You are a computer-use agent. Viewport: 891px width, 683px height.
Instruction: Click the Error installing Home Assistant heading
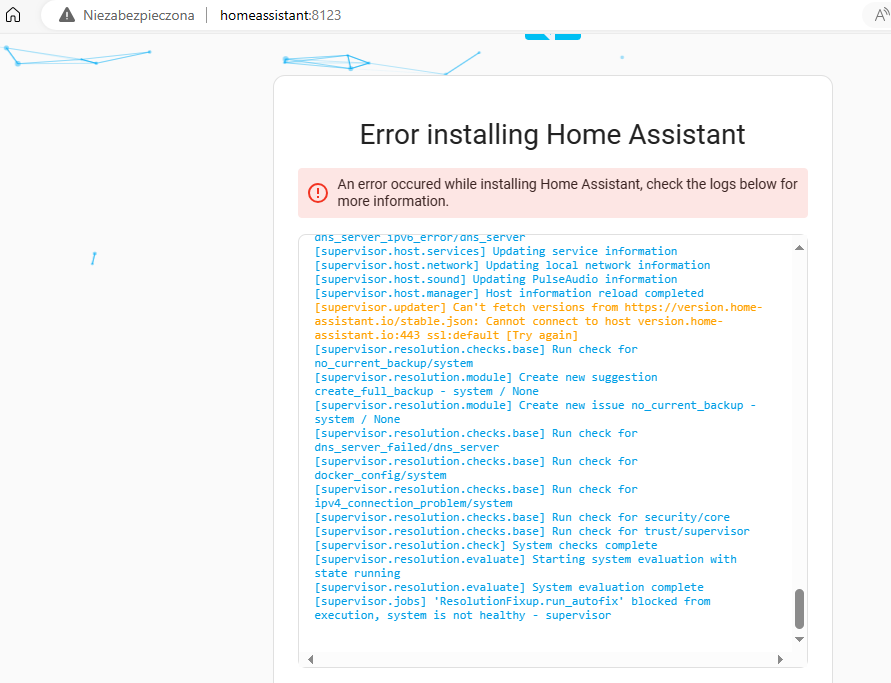point(552,135)
